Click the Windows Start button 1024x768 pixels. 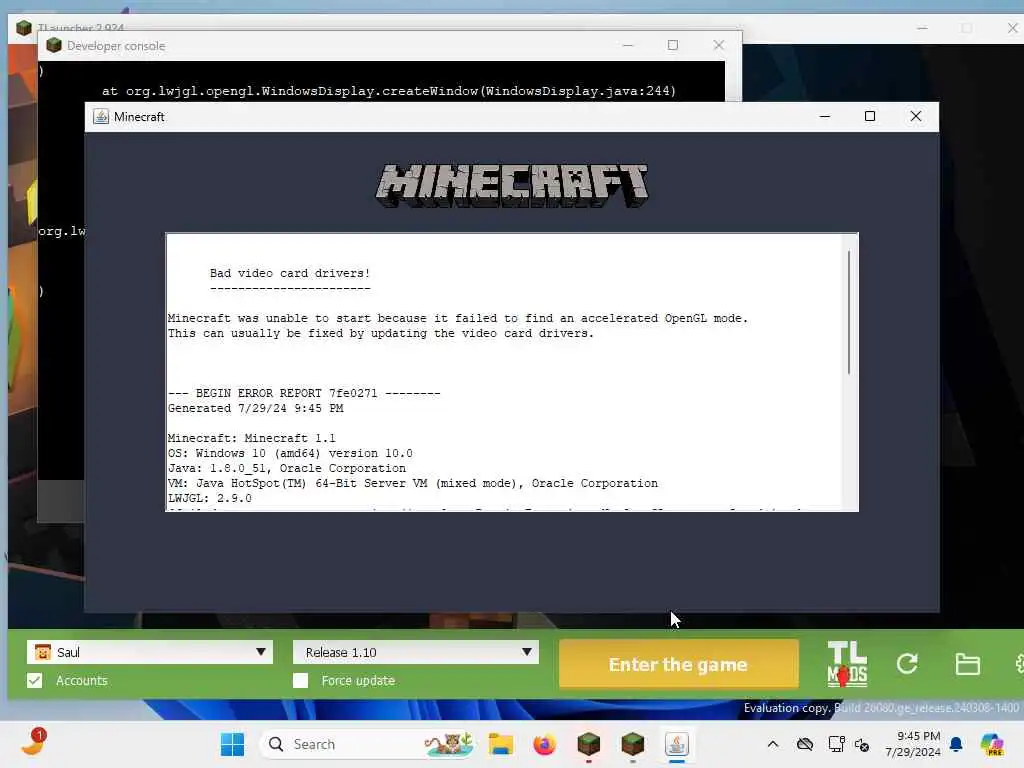[232, 744]
